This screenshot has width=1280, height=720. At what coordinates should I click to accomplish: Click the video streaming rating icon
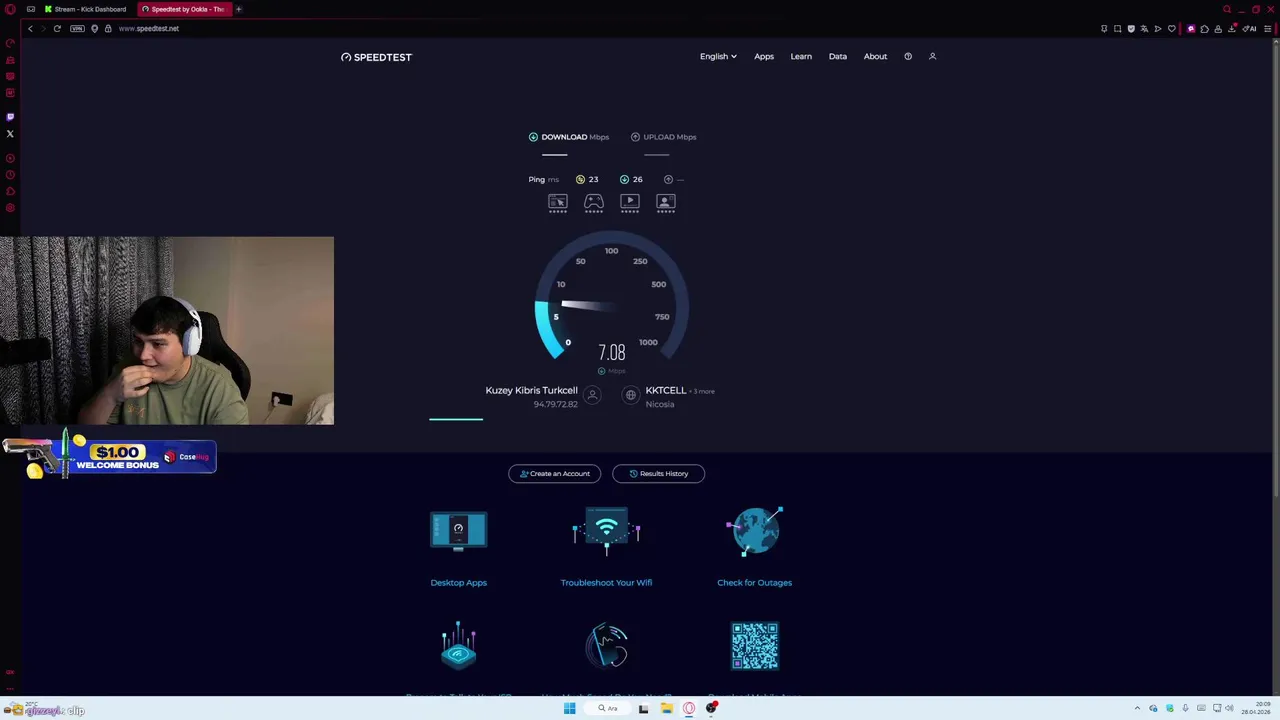630,203
